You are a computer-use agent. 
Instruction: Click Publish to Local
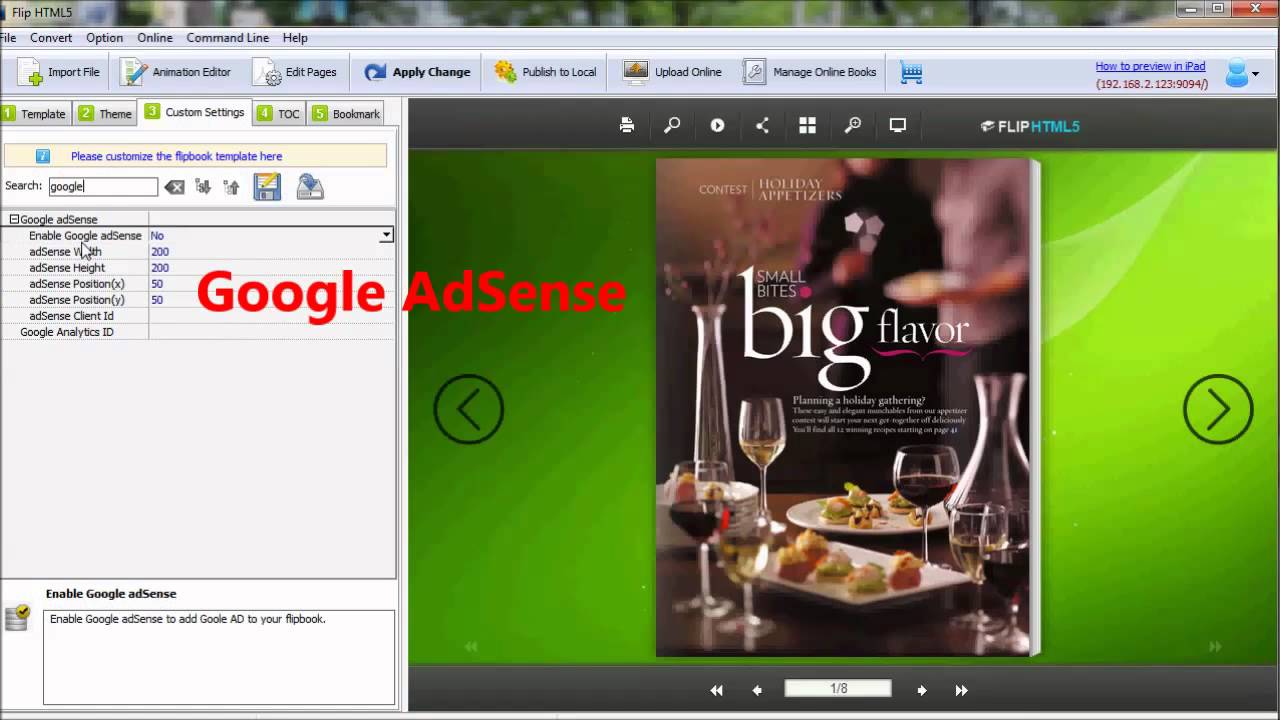[x=546, y=73]
